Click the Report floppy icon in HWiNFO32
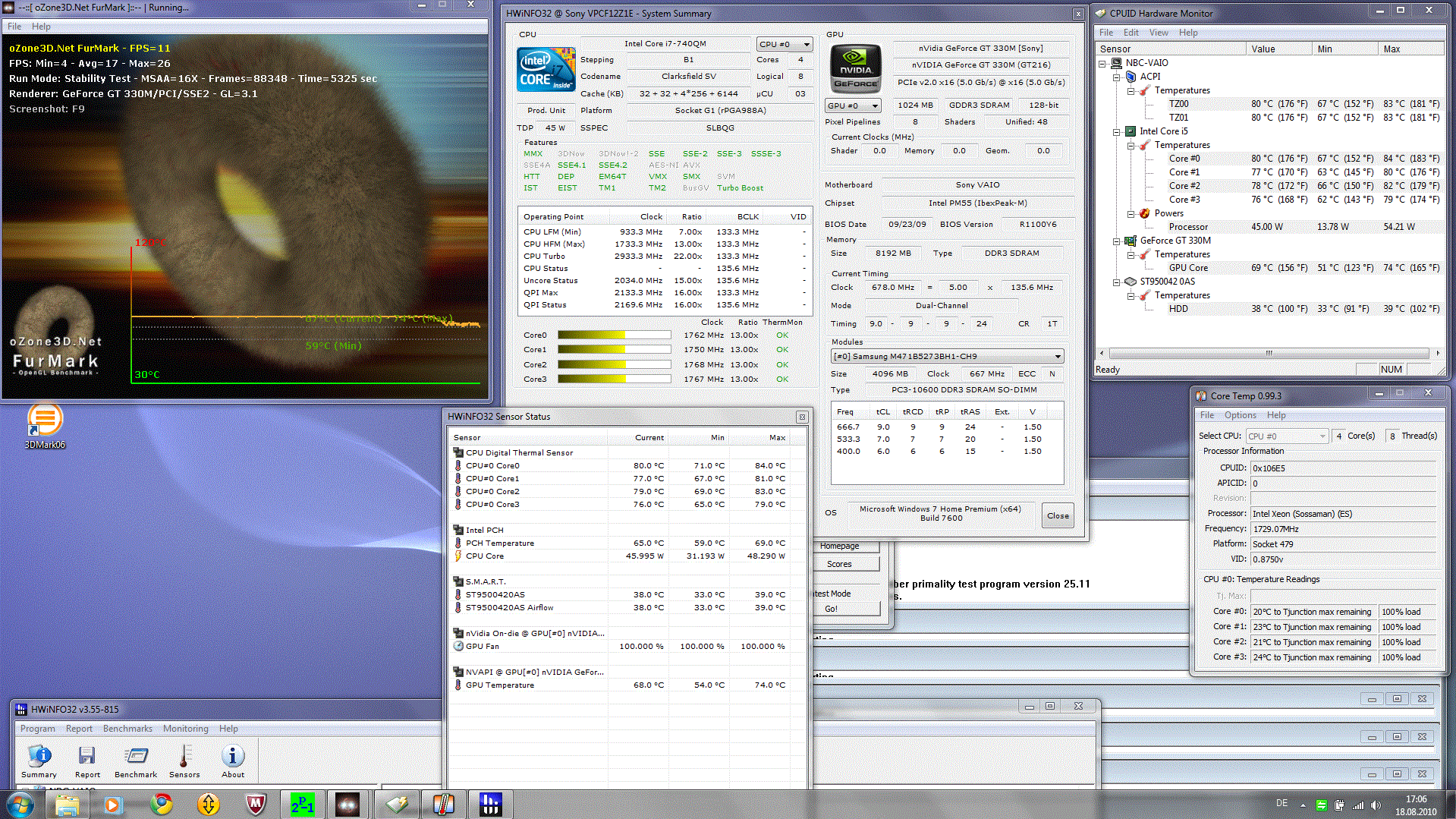Image resolution: width=1456 pixels, height=819 pixels. tap(87, 761)
